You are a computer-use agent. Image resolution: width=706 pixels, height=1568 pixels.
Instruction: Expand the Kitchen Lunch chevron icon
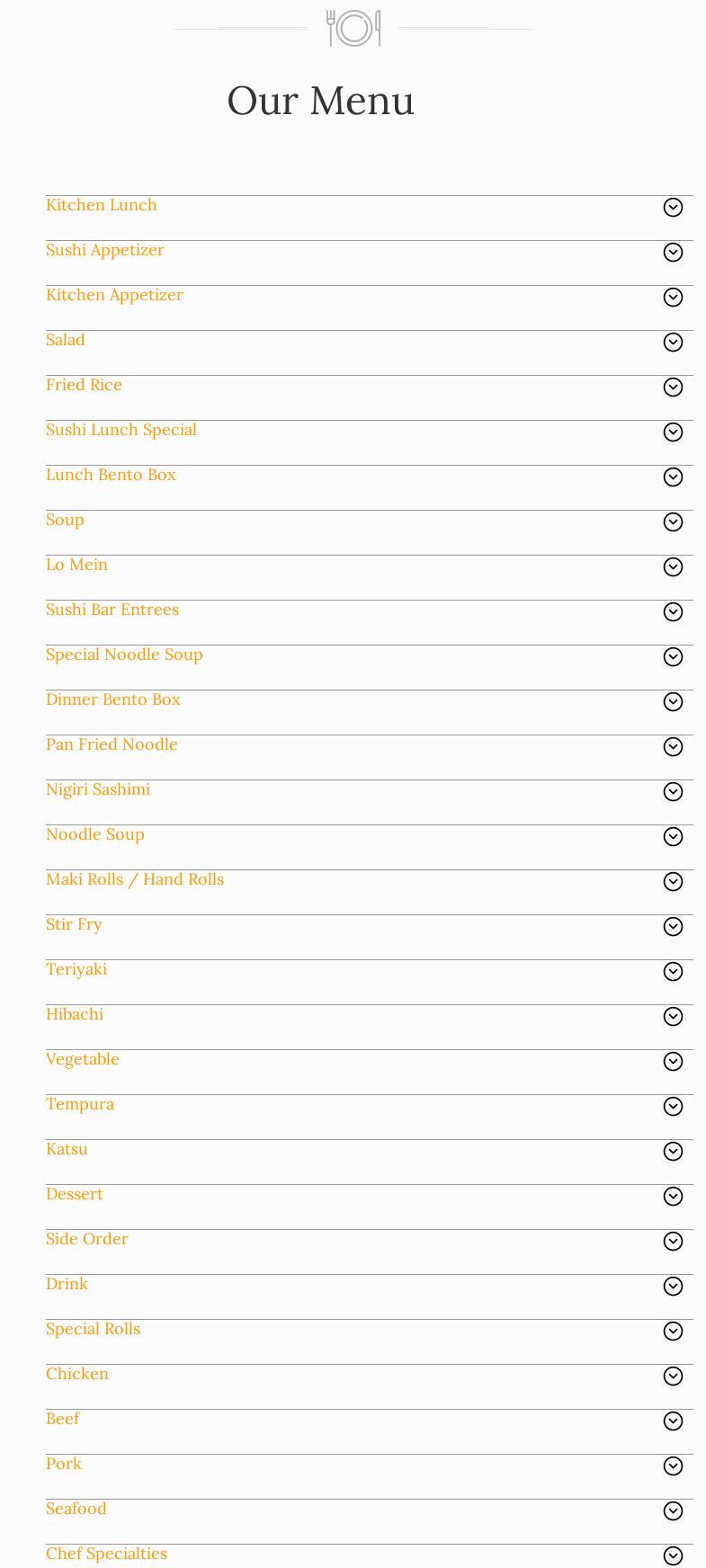pyautogui.click(x=673, y=208)
